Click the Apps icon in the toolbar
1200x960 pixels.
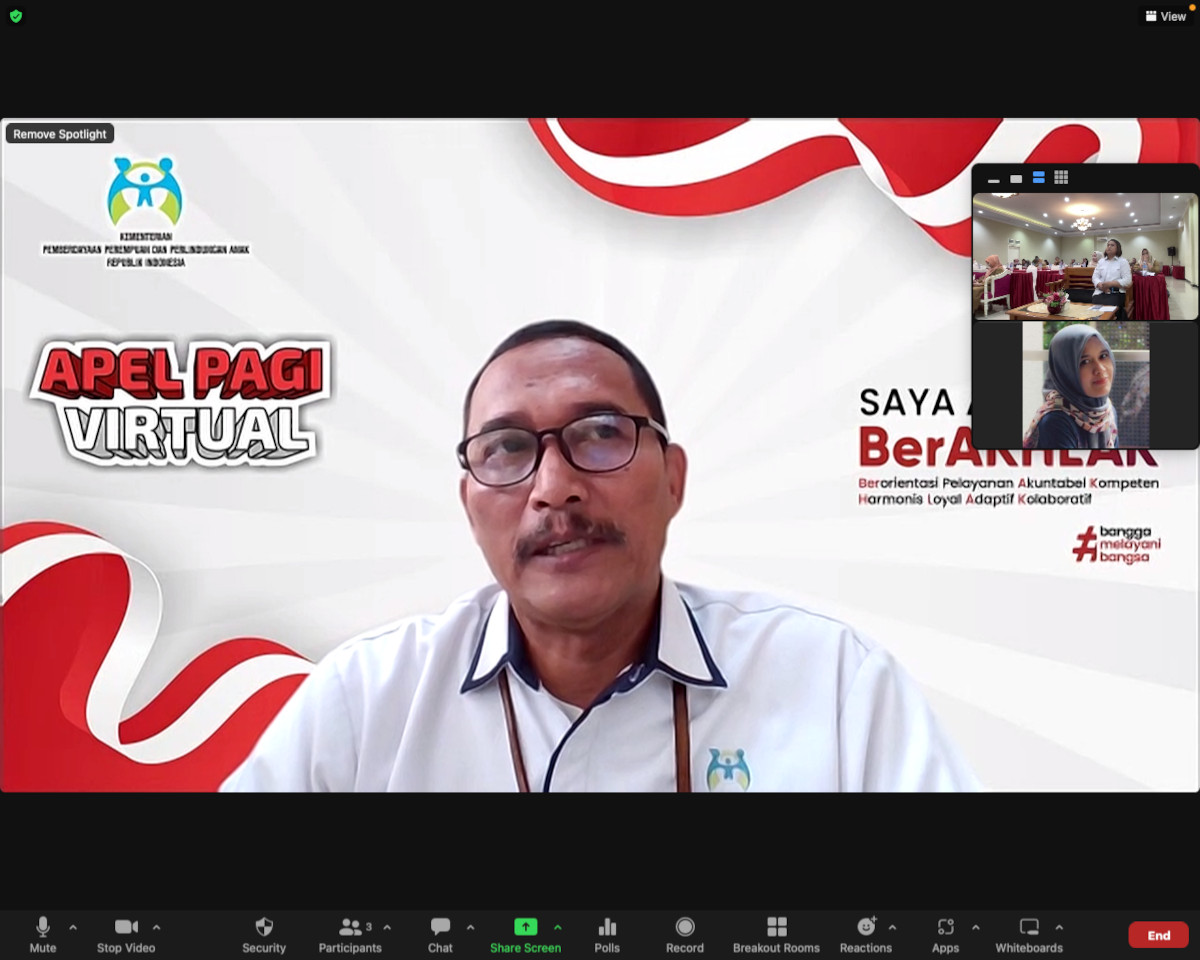pos(945,934)
